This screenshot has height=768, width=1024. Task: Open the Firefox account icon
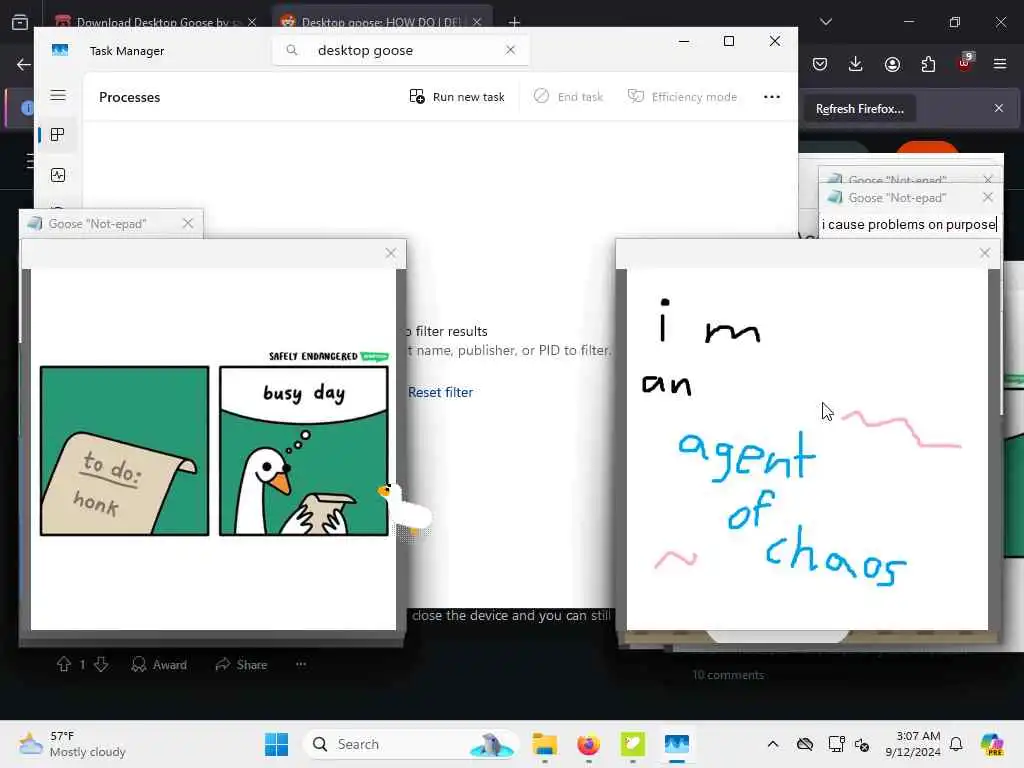tap(892, 64)
